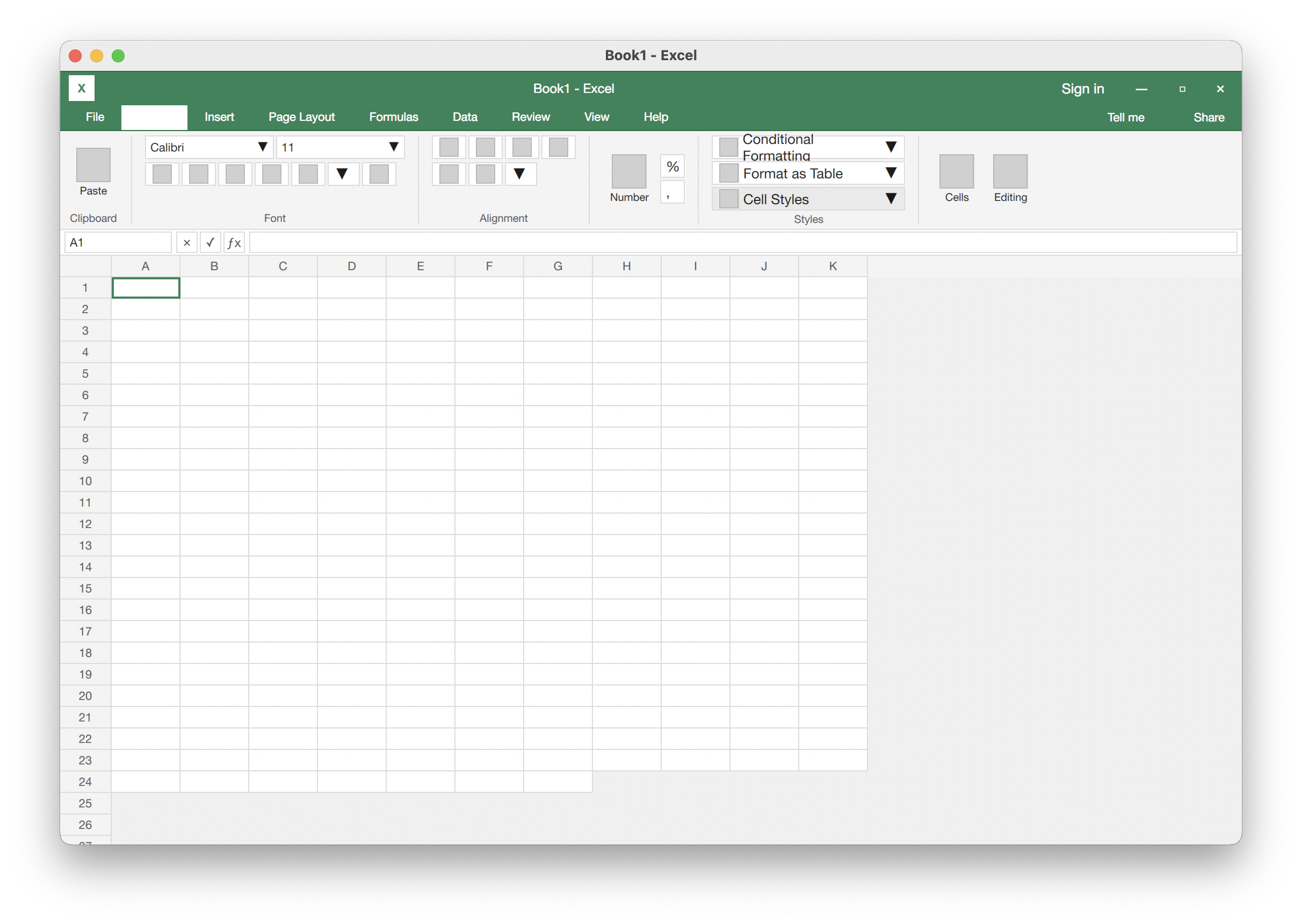Select column I header

pyautogui.click(x=696, y=266)
